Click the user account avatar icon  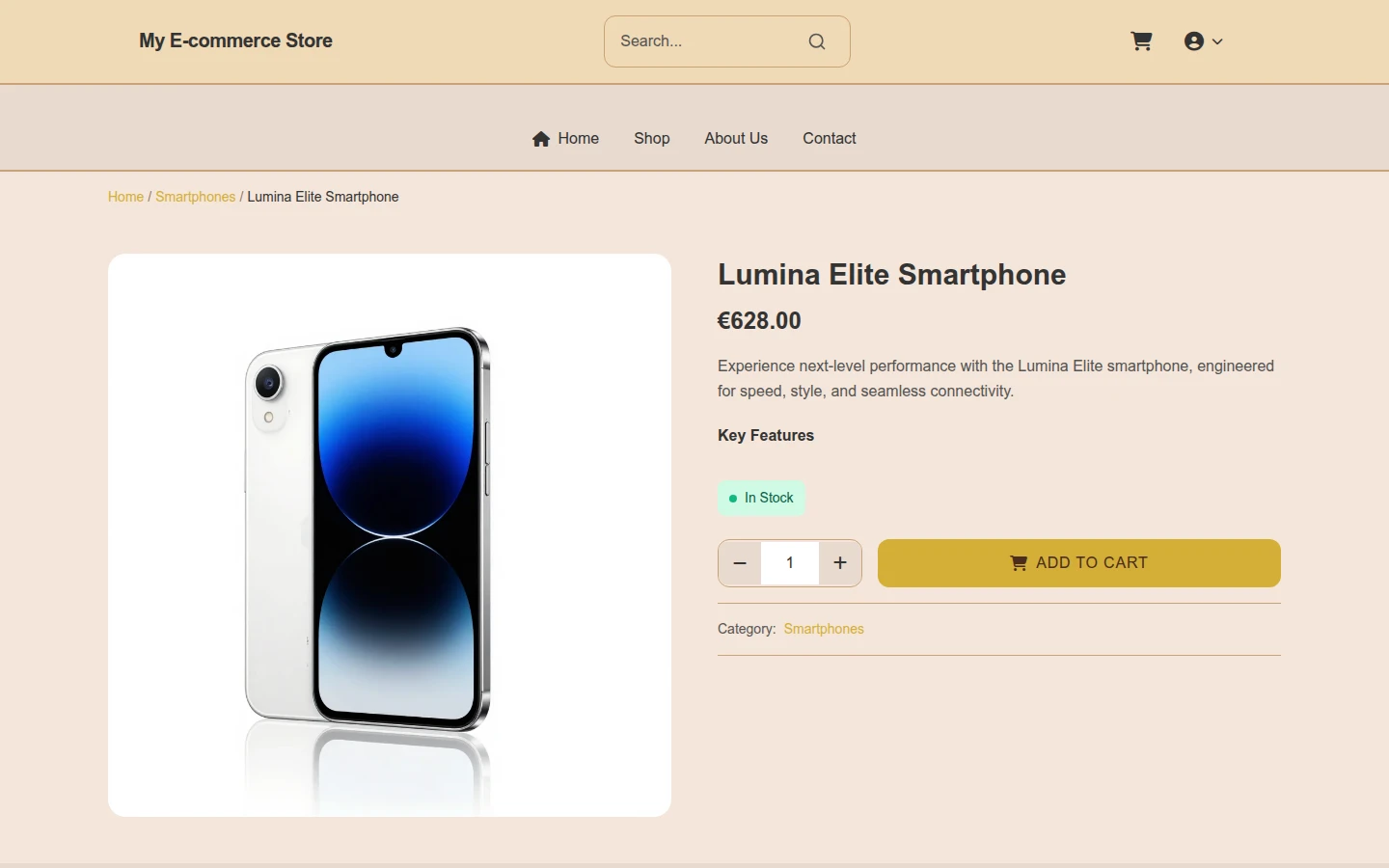(x=1194, y=41)
